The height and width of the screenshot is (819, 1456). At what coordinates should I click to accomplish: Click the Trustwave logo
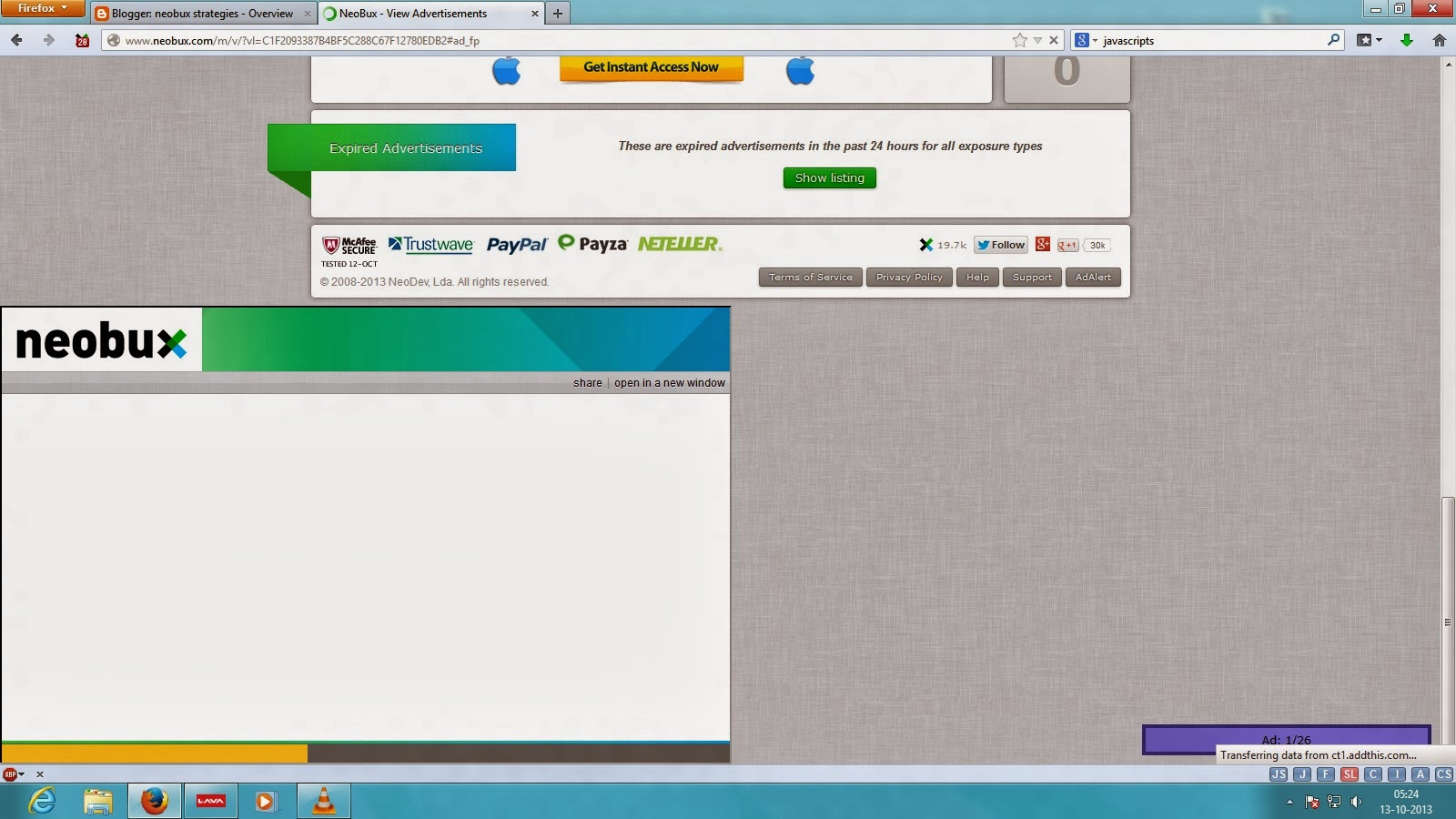point(430,244)
